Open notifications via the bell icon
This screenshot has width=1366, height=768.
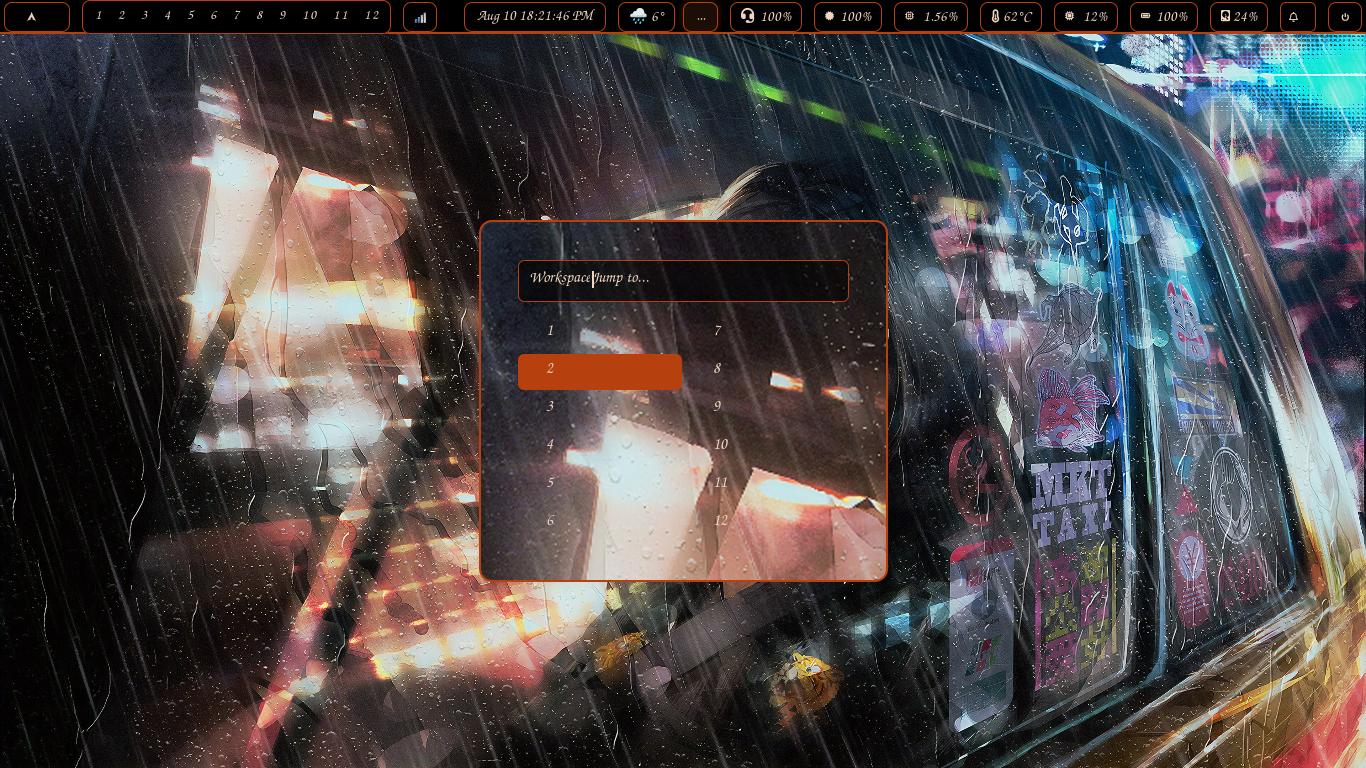click(1298, 17)
